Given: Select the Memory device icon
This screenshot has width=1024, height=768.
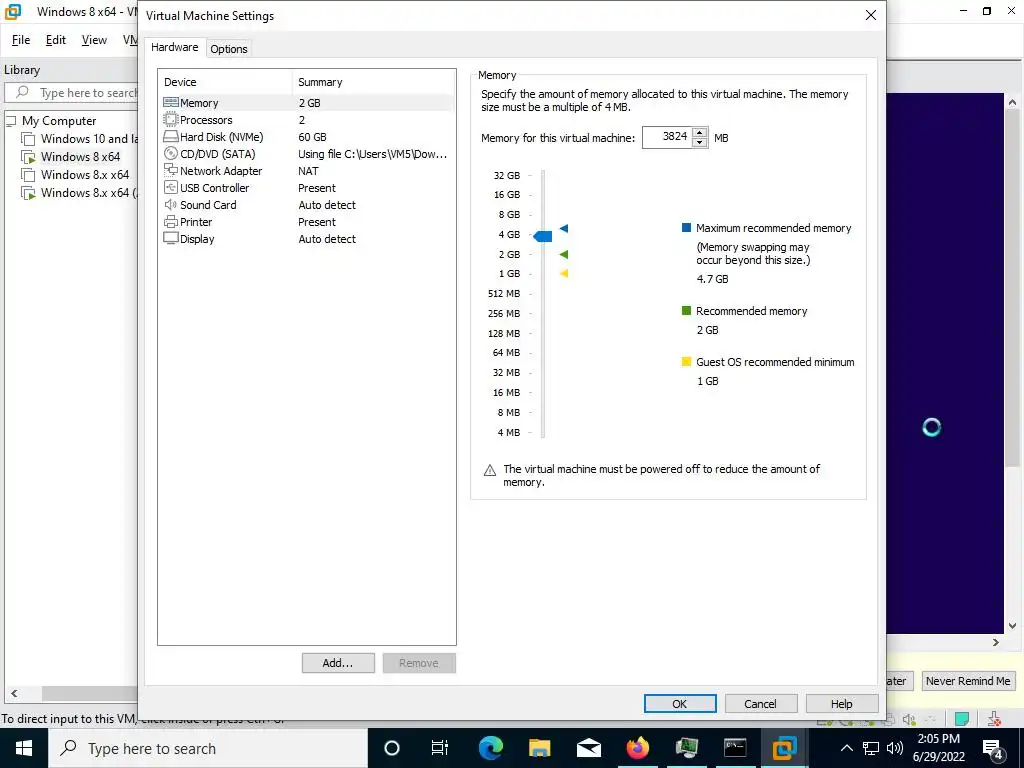Looking at the screenshot, I should (x=170, y=103).
